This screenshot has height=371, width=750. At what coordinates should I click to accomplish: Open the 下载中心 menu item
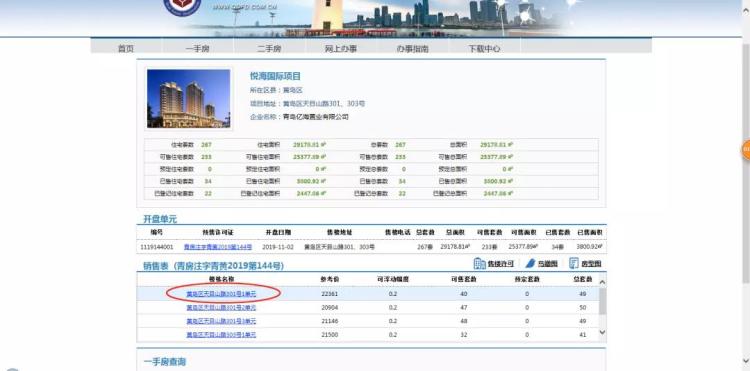[x=485, y=49]
